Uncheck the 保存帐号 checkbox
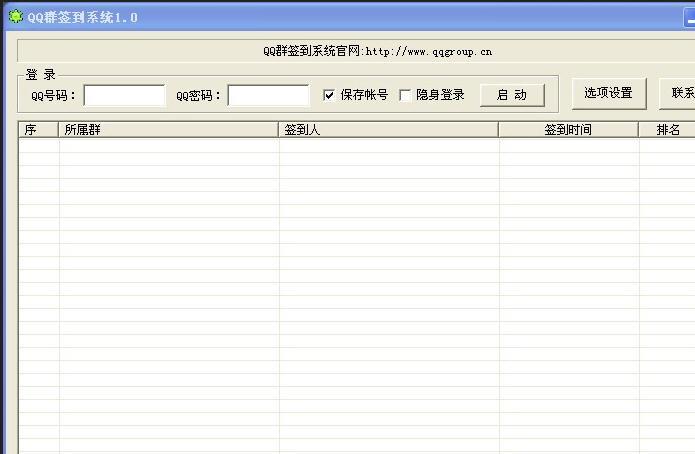 (329, 95)
